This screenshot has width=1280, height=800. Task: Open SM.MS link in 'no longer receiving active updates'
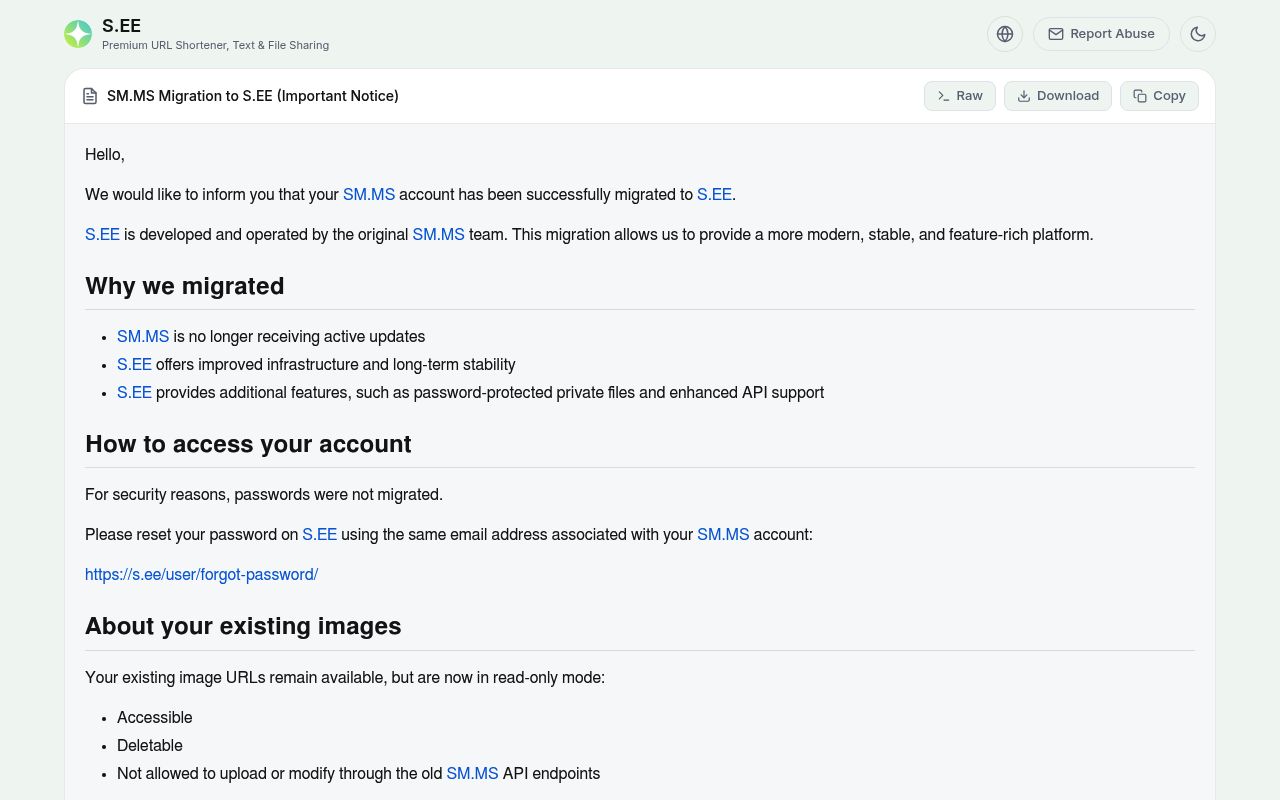143,337
